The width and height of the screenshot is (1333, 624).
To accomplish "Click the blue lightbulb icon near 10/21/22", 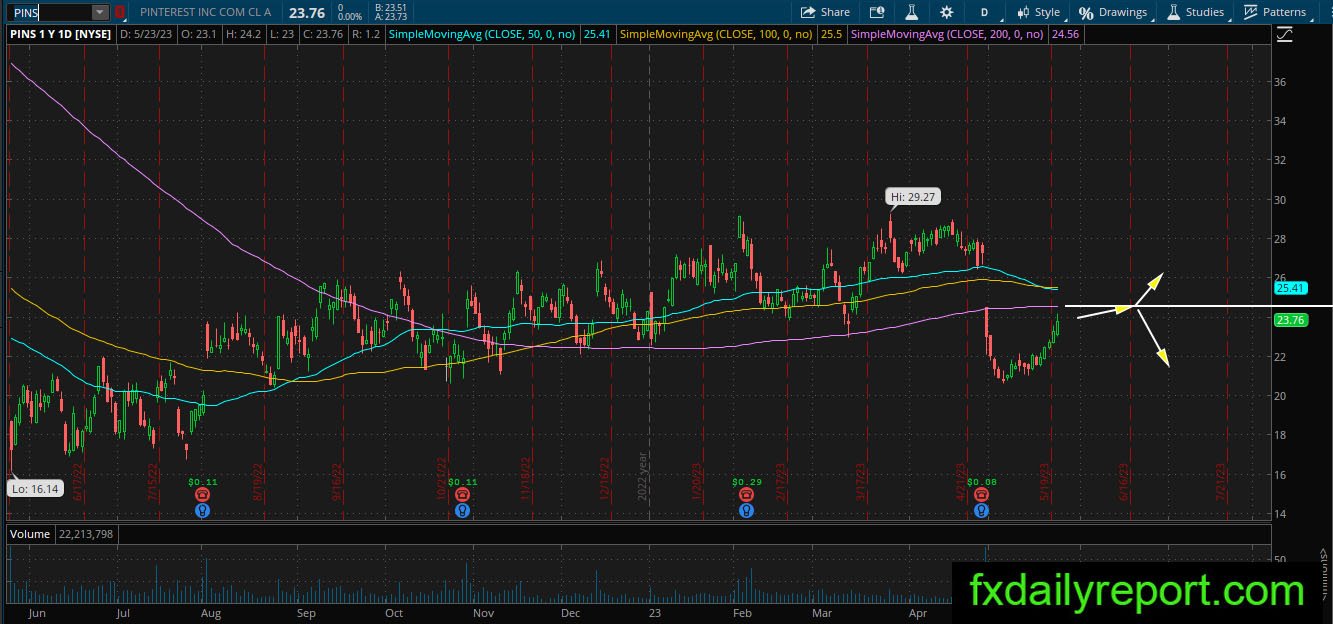I will (x=462, y=510).
